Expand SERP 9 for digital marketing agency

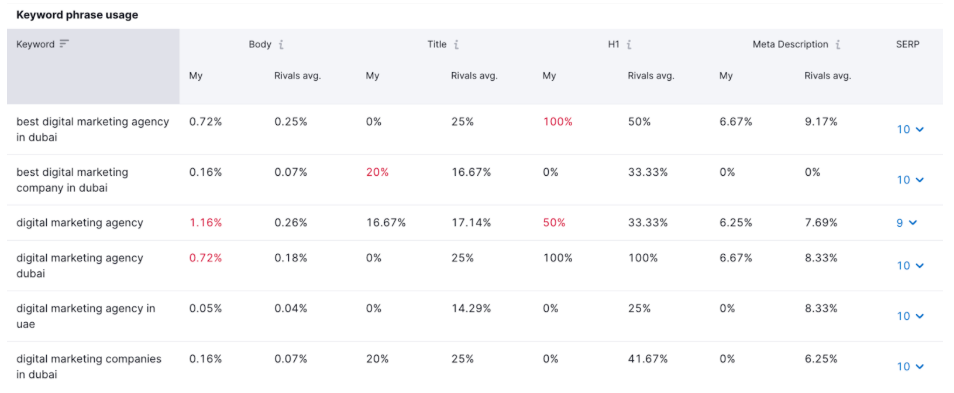pyautogui.click(x=907, y=223)
